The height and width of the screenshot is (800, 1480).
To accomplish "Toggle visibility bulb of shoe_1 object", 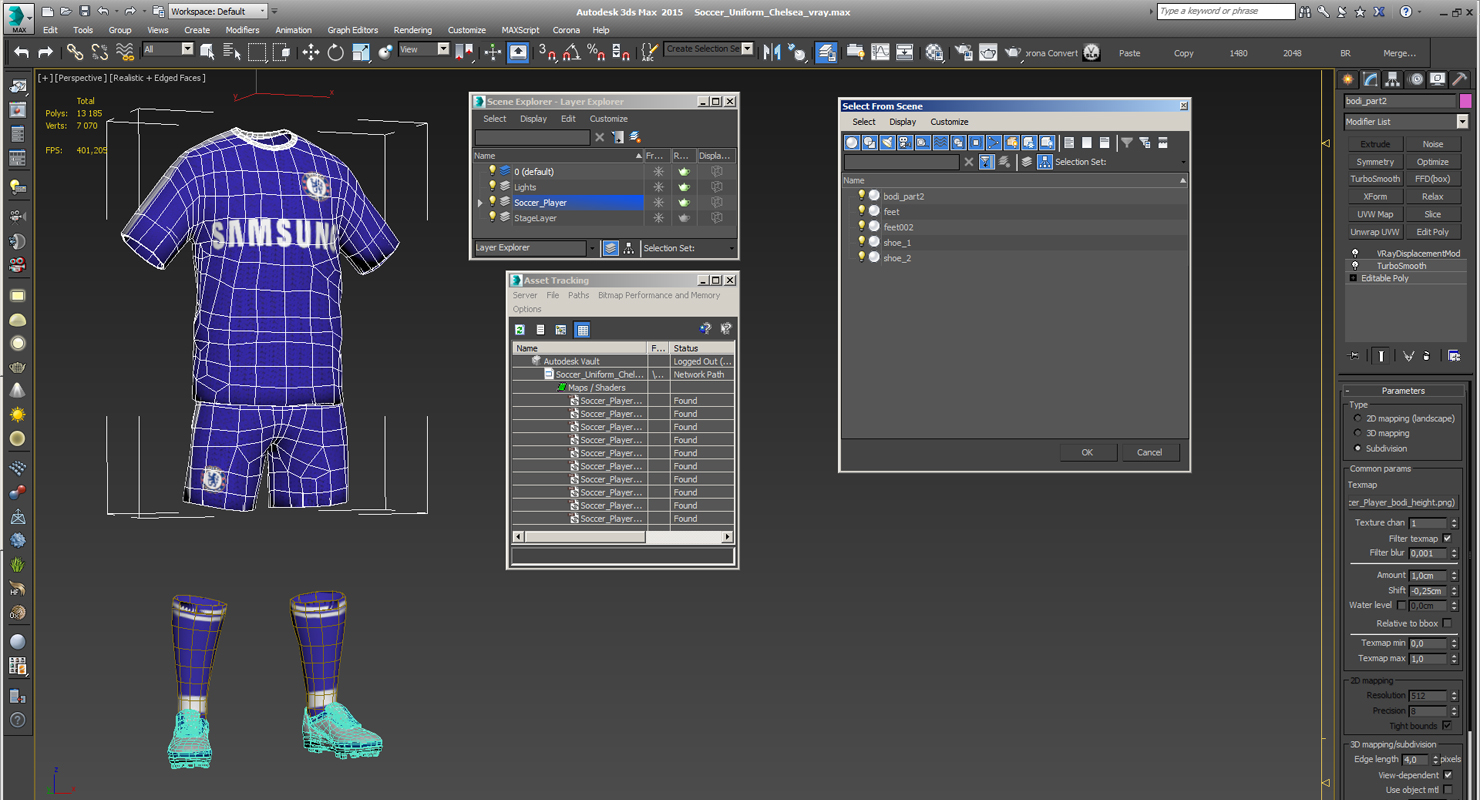I will tap(861, 242).
